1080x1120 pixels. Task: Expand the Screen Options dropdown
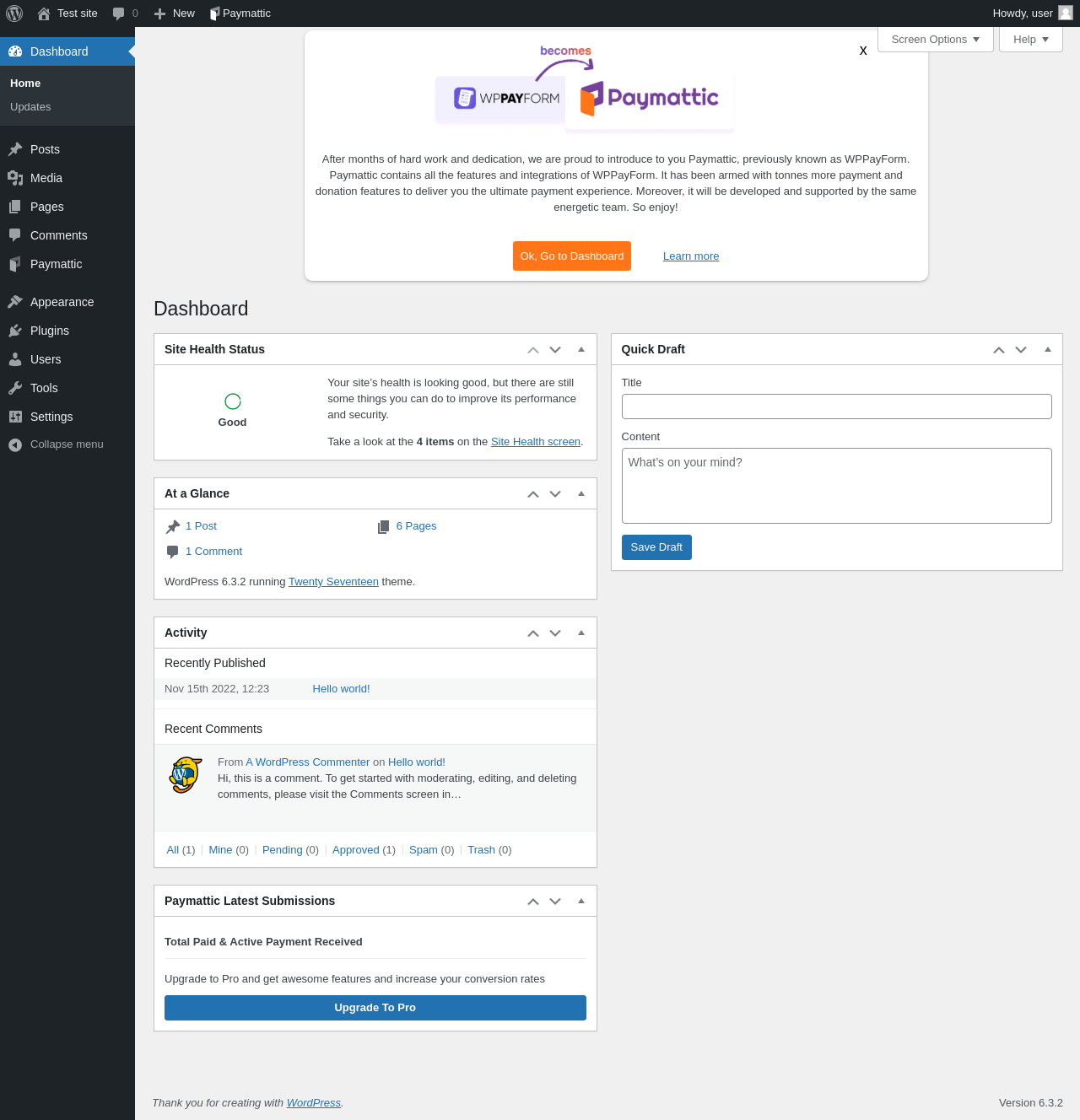936,40
